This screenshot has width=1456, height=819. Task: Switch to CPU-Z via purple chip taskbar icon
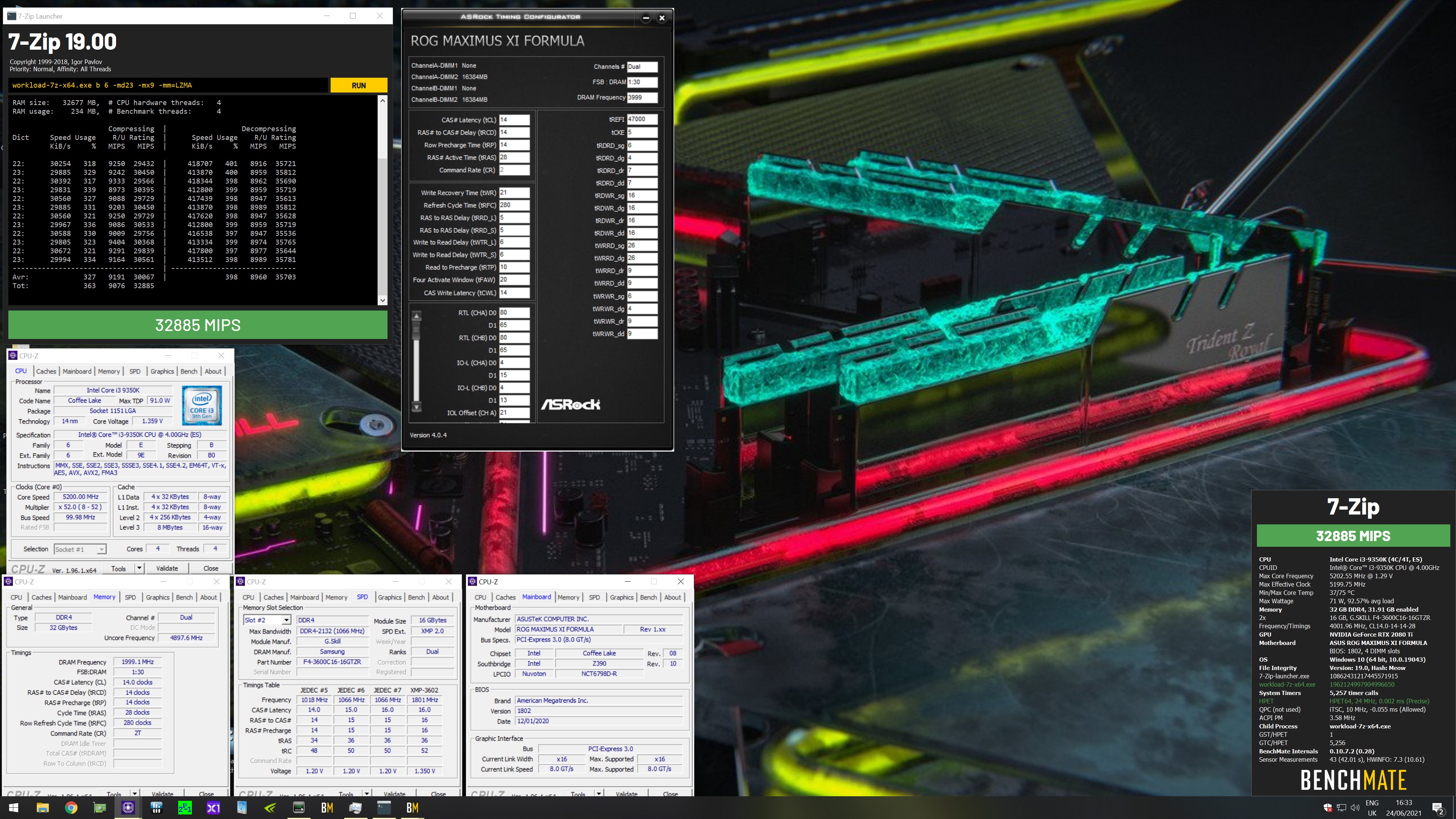pyautogui.click(x=128, y=808)
